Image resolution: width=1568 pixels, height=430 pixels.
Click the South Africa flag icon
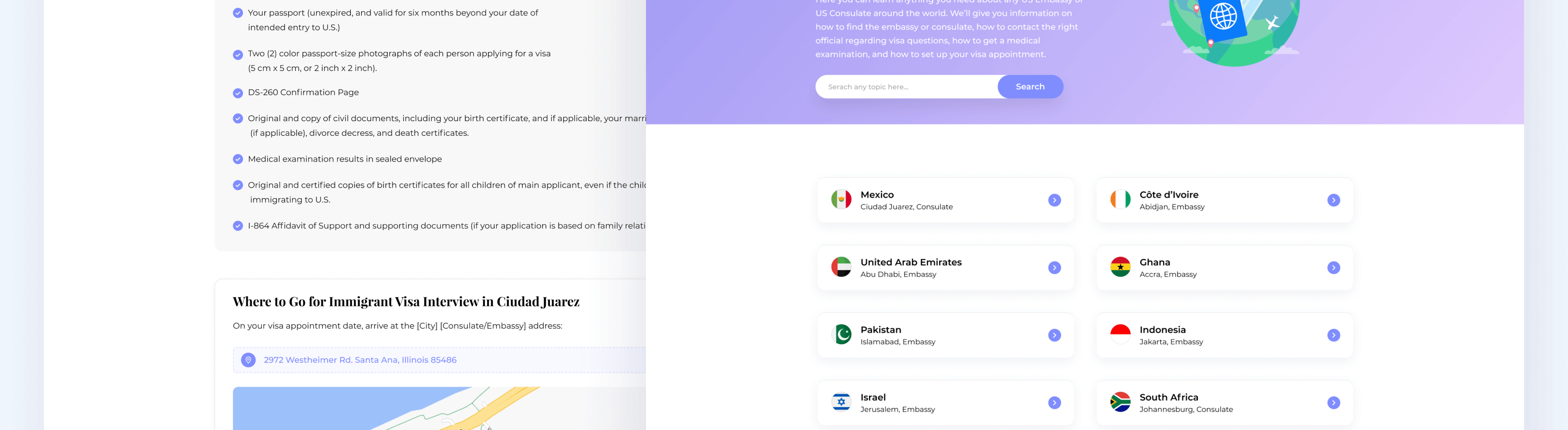point(1120,403)
